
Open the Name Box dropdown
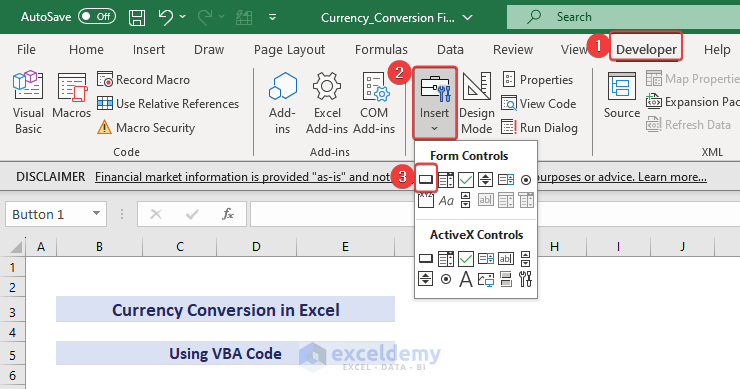click(96, 213)
